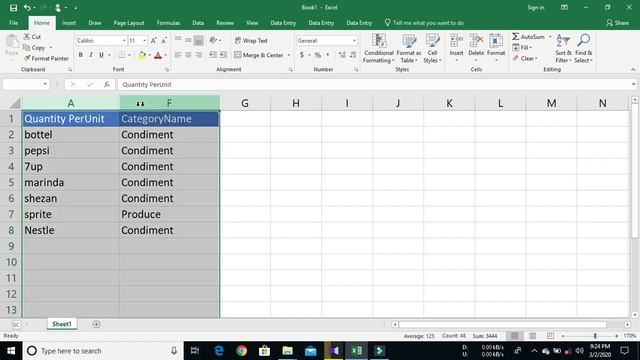Click Merge & Center button

pyautogui.click(x=259, y=55)
